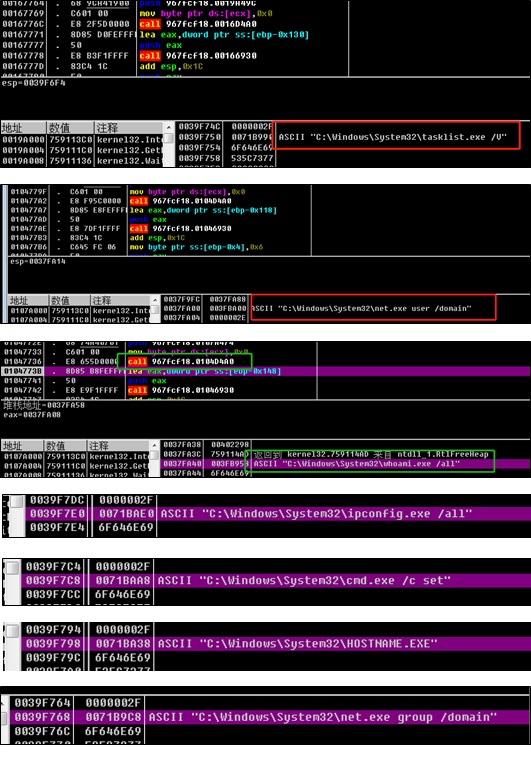The height and width of the screenshot is (760, 531).
Task: Click the scrollbar thumb left of 0039F7DC
Action: (17, 501)
